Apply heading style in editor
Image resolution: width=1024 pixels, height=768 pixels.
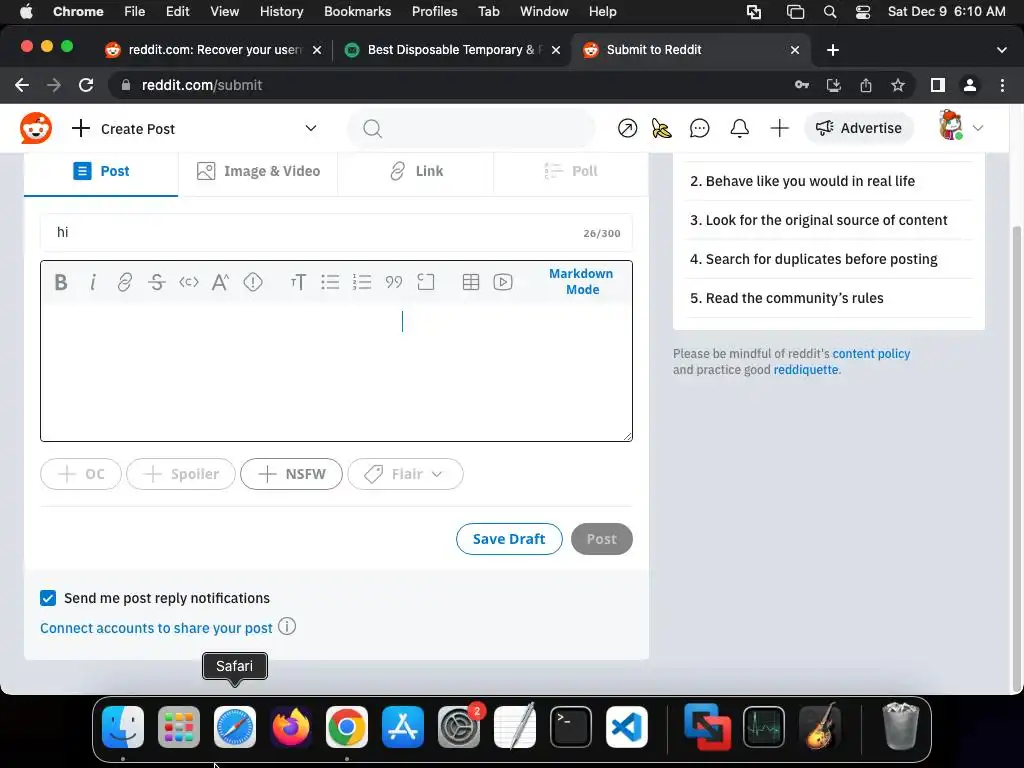(298, 282)
